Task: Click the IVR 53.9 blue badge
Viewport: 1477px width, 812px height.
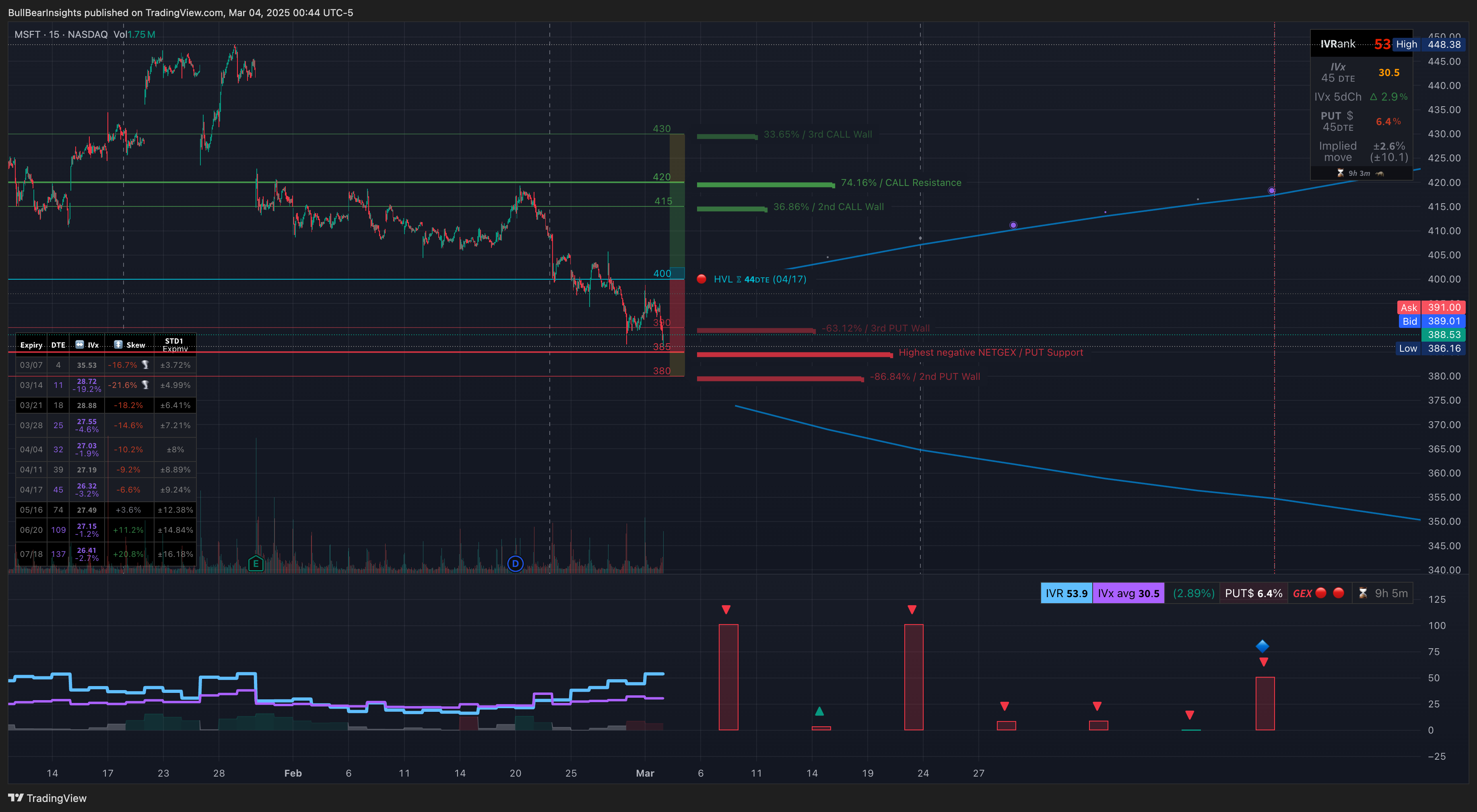Action: (x=1066, y=593)
